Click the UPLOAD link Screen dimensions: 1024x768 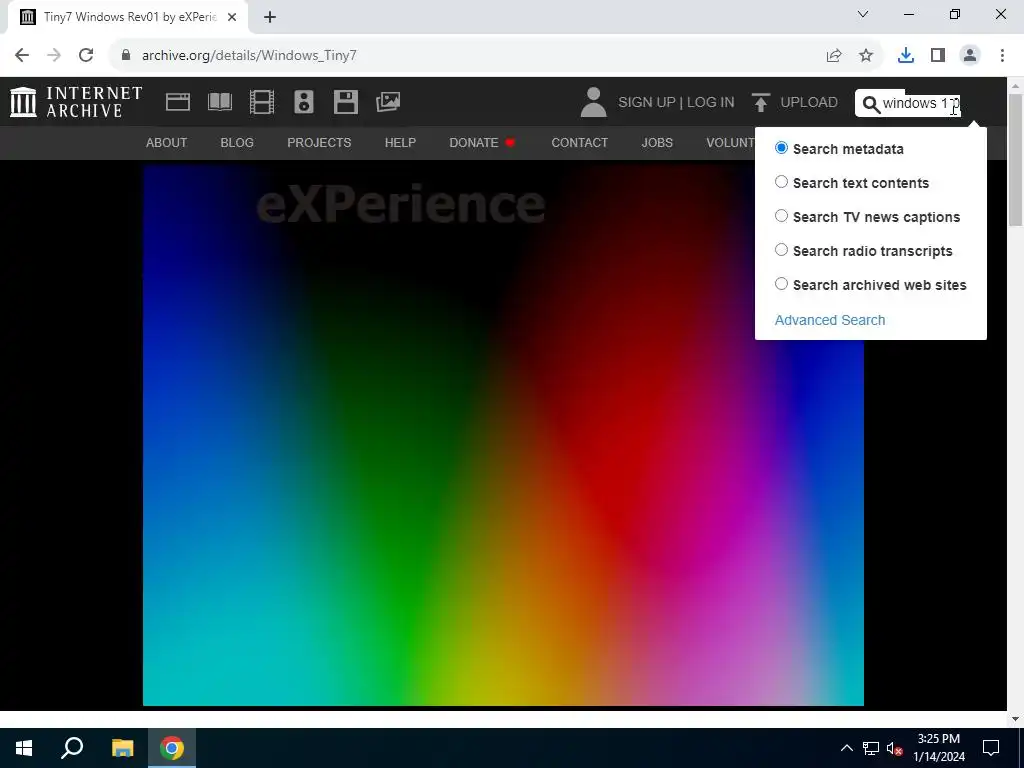click(x=809, y=103)
